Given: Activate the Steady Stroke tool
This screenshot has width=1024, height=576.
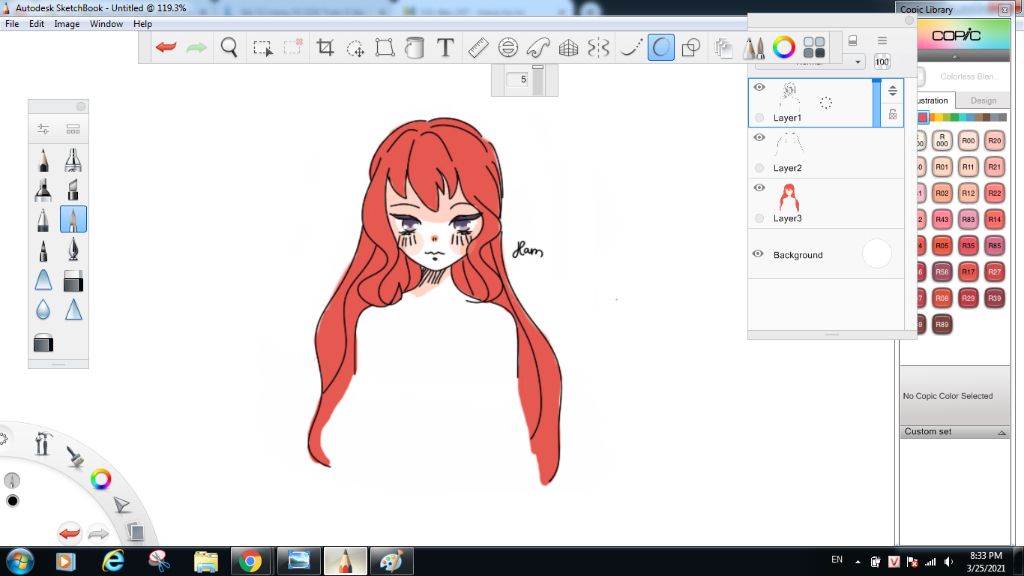Looking at the screenshot, I should (630, 47).
